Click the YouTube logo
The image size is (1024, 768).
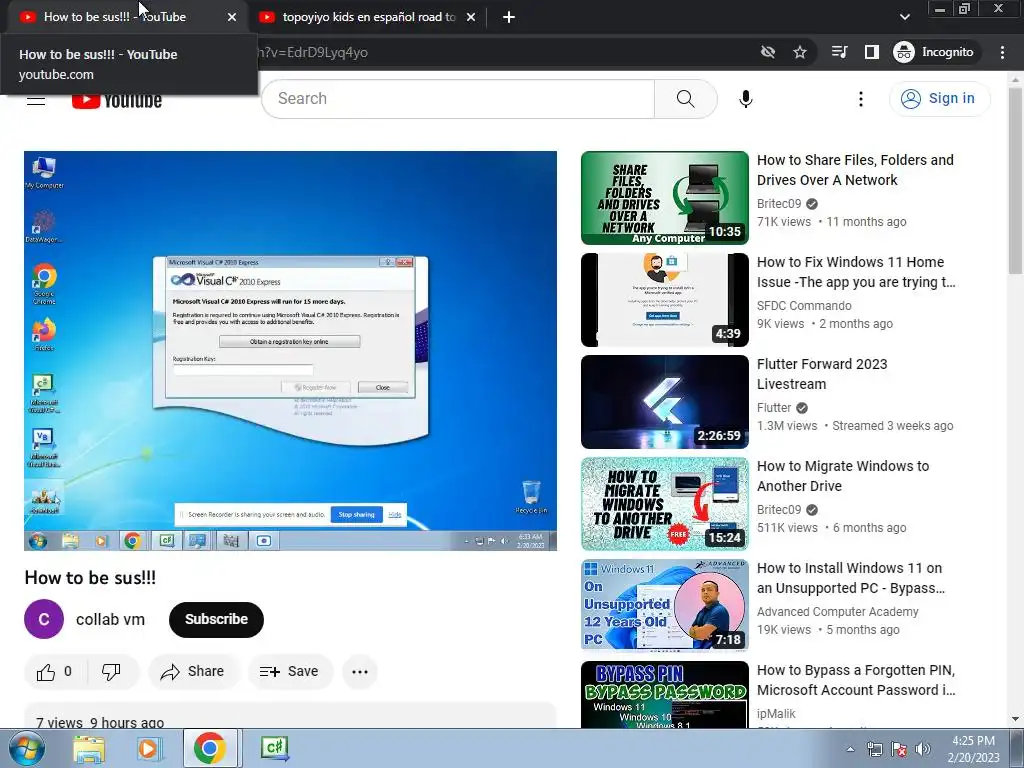pos(116,100)
